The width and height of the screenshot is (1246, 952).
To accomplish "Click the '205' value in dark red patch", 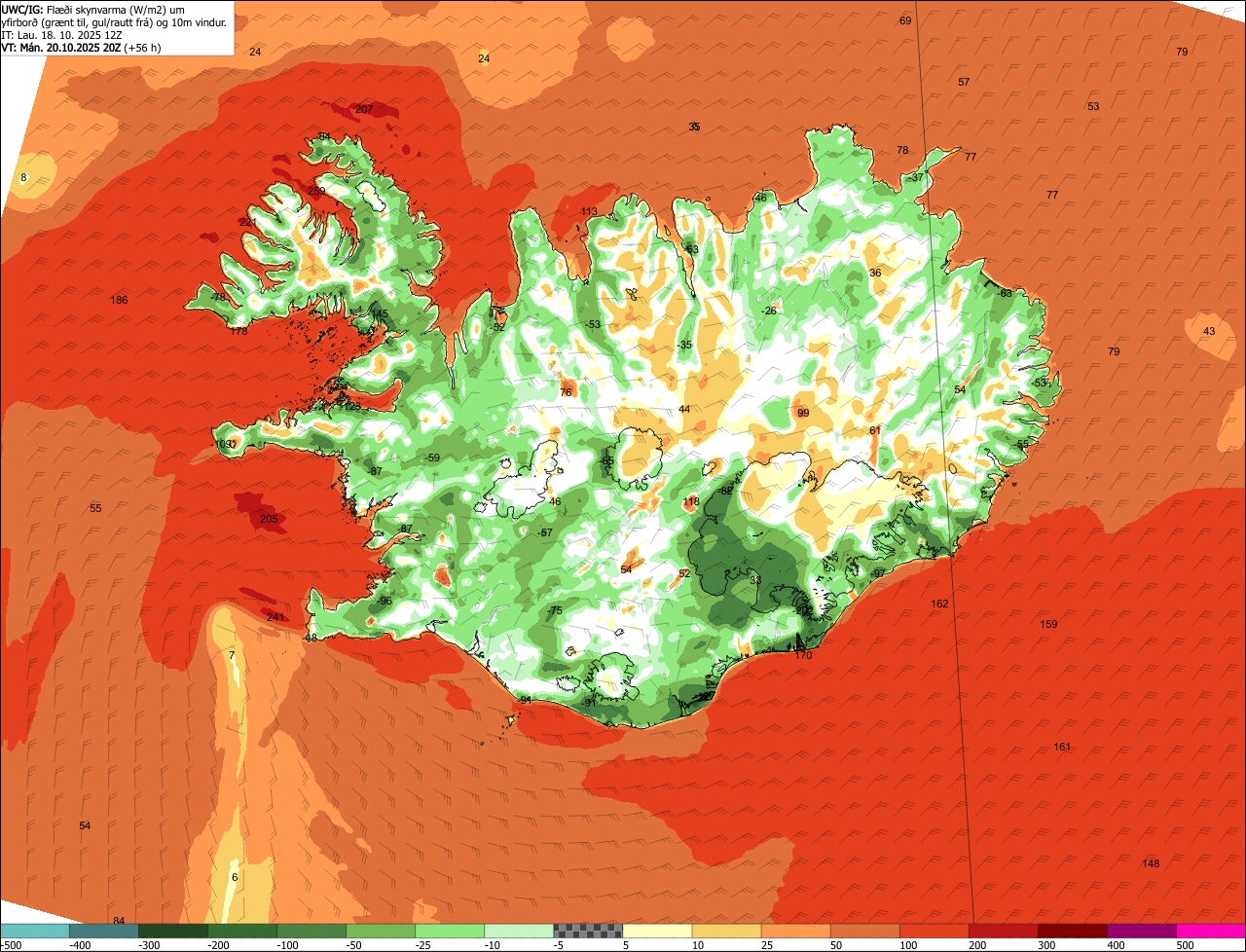I will 269,519.
